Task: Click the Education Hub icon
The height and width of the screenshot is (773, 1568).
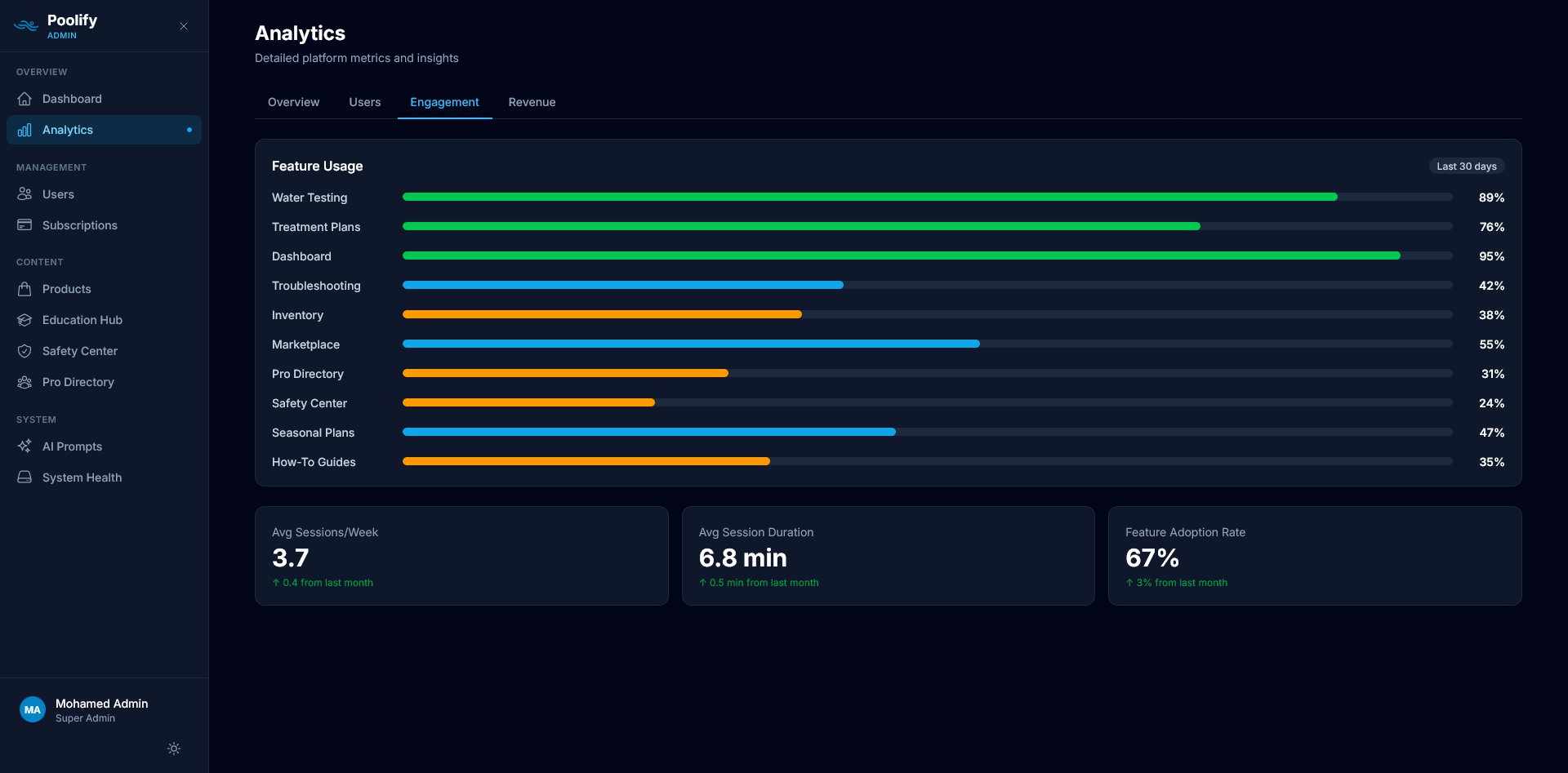Action: coord(25,319)
